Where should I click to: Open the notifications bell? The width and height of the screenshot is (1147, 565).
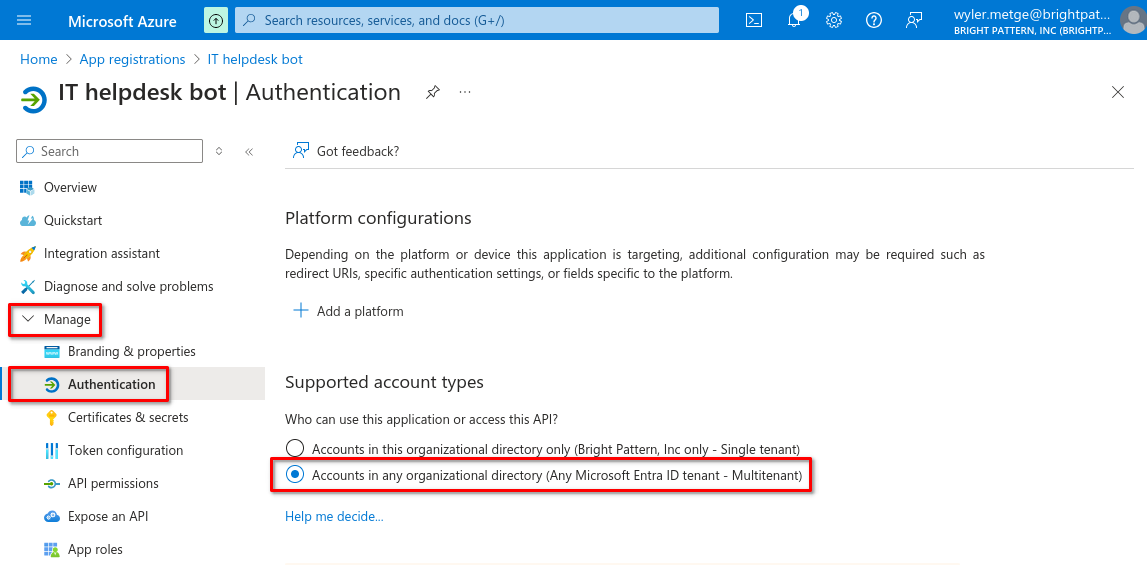tap(794, 20)
